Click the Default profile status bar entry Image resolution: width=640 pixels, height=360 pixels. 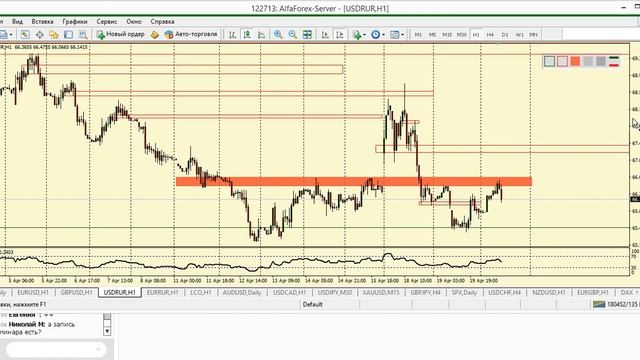(x=313, y=304)
